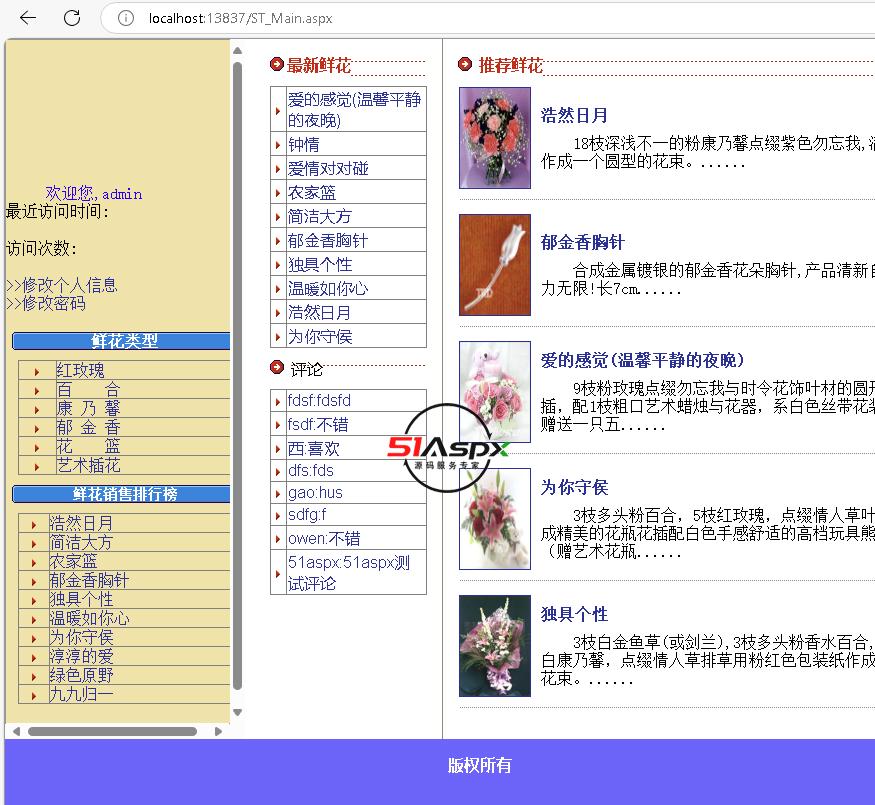This screenshot has height=805, width=875.
Task: Open the 郁金香胸针 product thumbnail
Action: pyautogui.click(x=494, y=265)
